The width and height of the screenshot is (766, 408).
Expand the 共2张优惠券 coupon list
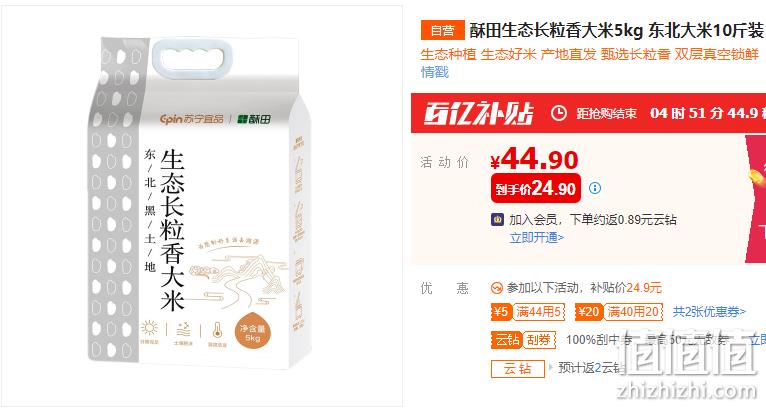(x=709, y=312)
